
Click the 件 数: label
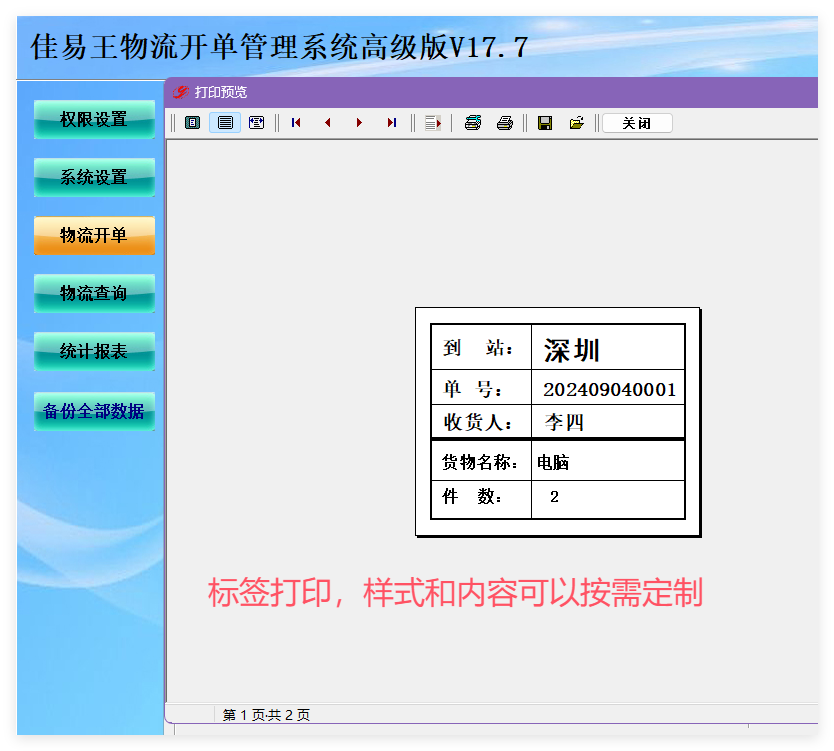(472, 496)
